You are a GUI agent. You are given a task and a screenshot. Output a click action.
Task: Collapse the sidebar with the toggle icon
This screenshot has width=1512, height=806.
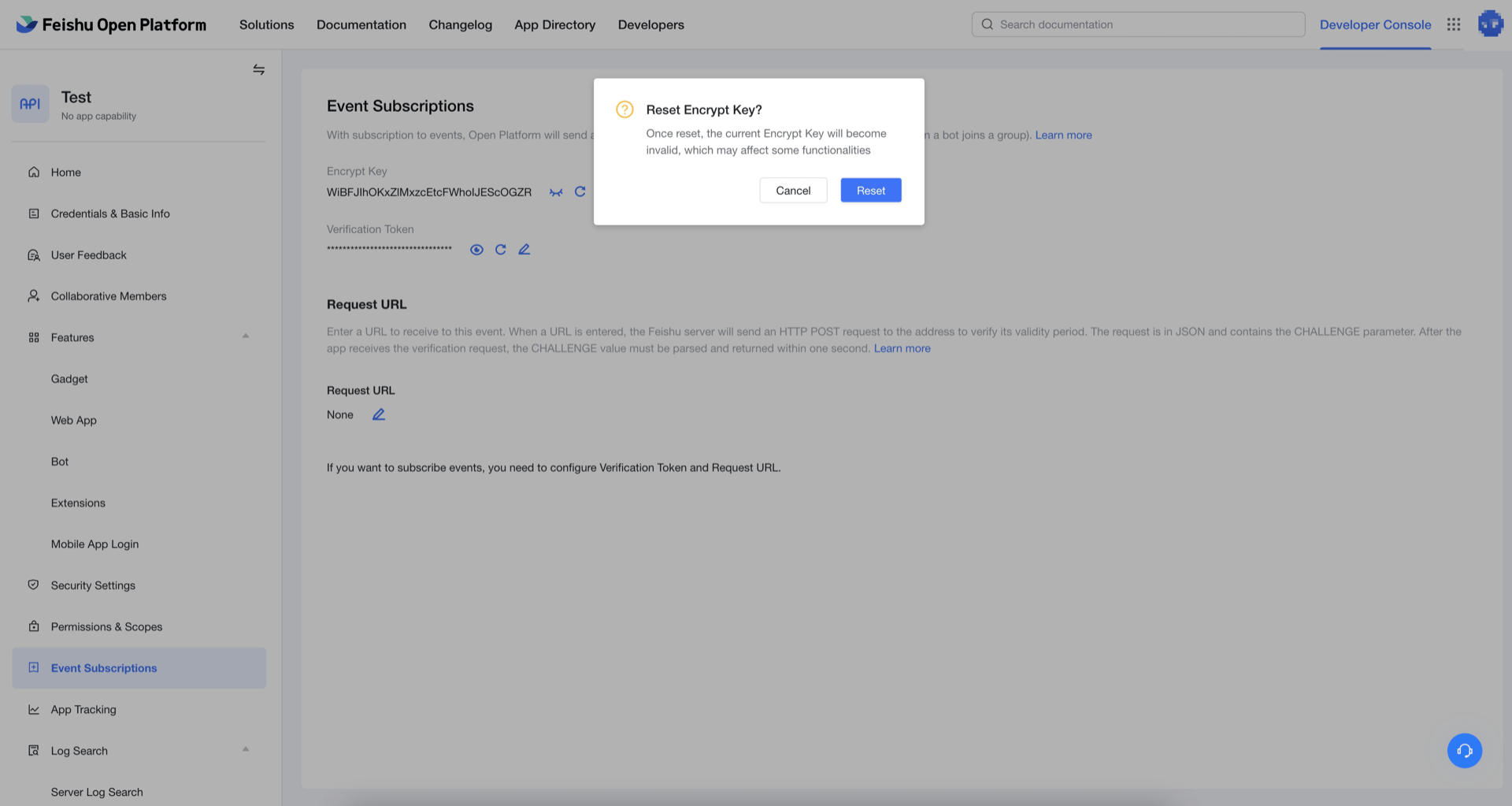click(258, 70)
